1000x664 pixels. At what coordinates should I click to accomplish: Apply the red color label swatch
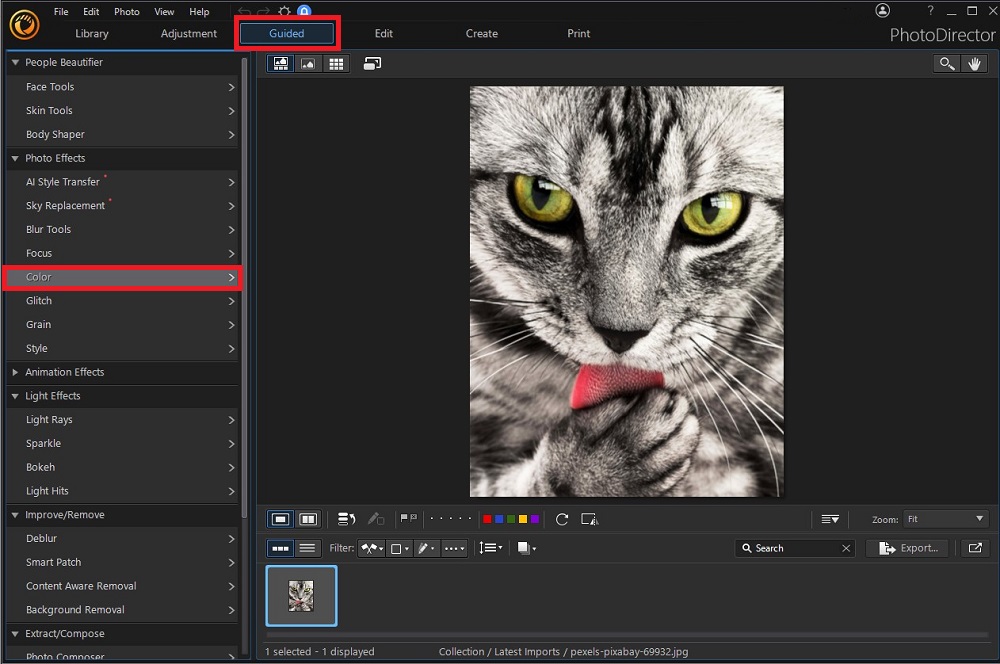(x=487, y=518)
